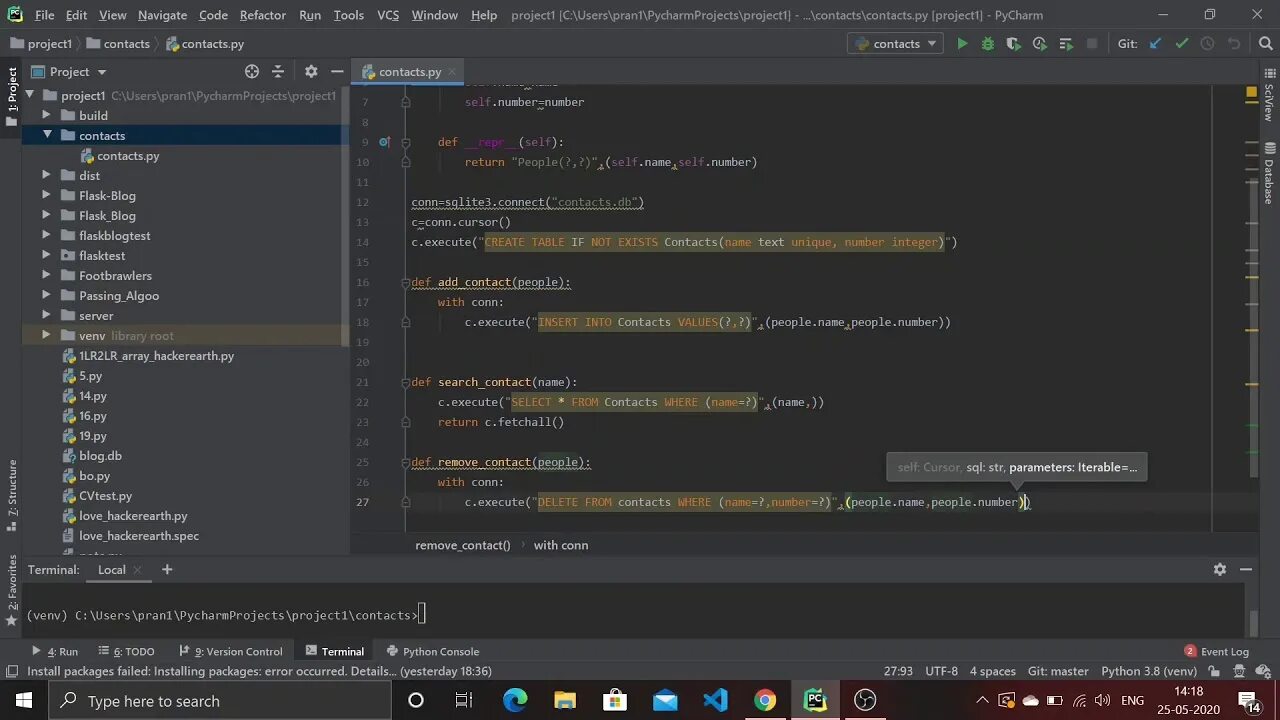Fold the search_contact function at line 21

(x=405, y=382)
